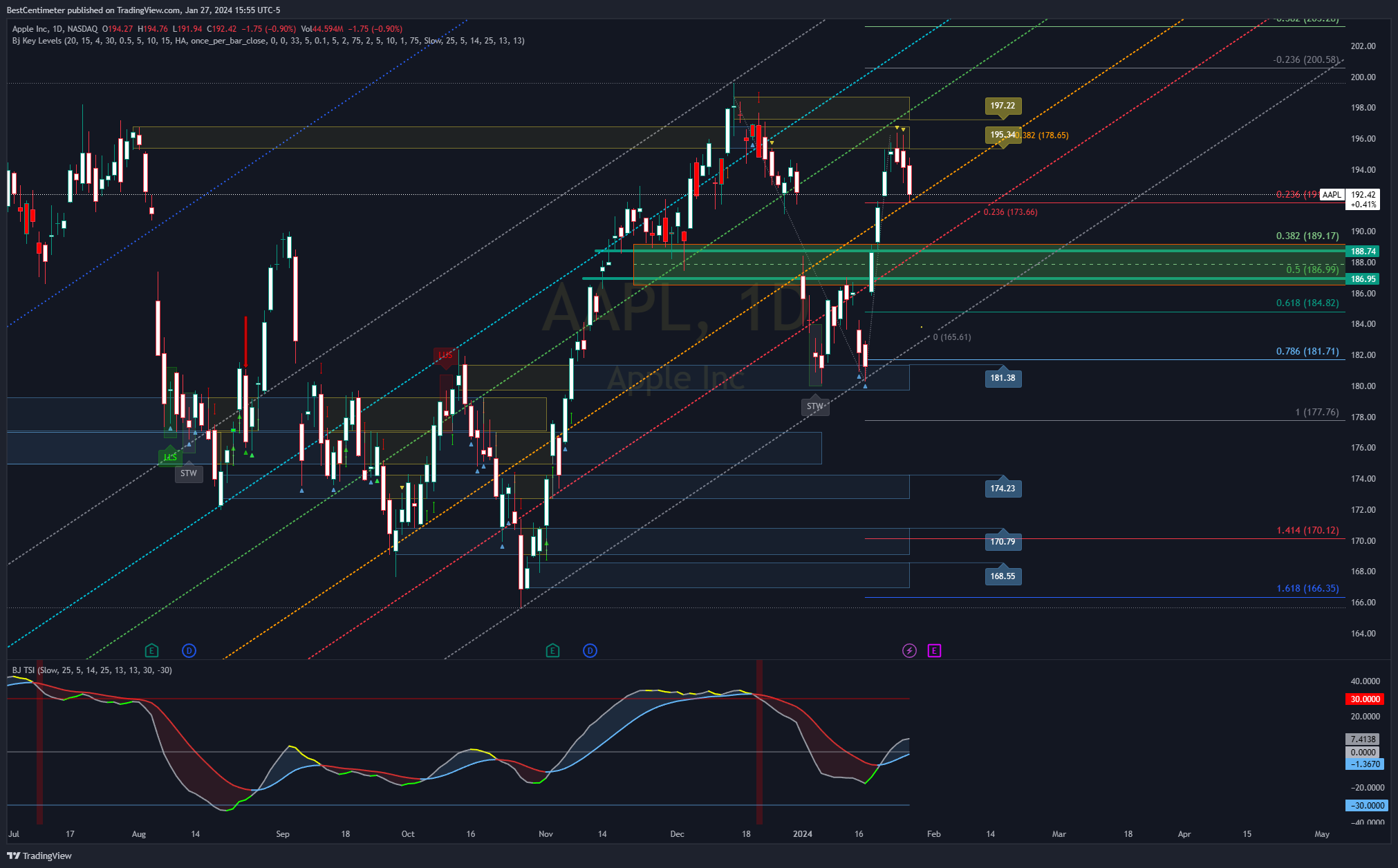Click the red 0.236 (173.66) Fibonacci label
The image size is (1398, 868).
pos(1010,212)
